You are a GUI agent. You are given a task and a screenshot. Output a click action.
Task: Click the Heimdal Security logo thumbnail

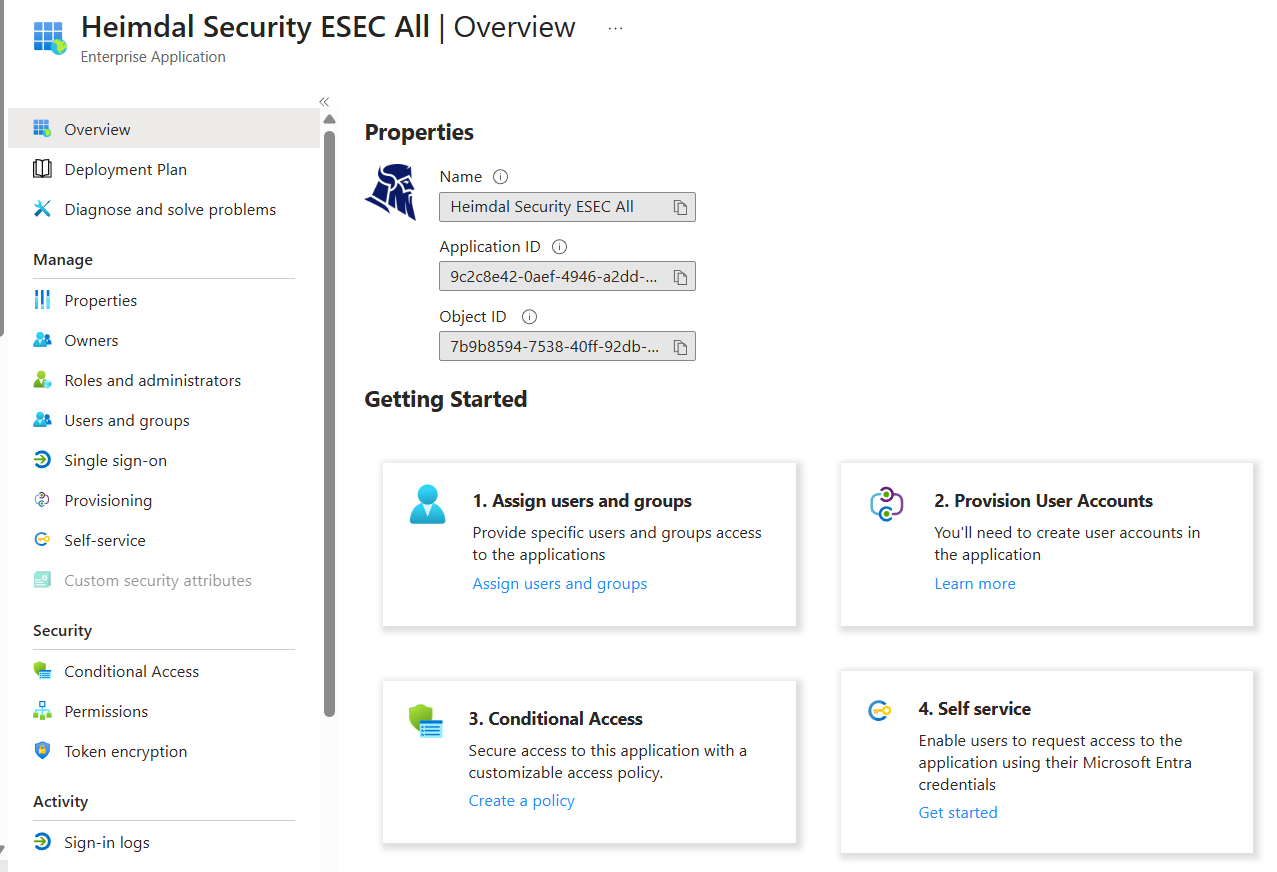point(391,192)
